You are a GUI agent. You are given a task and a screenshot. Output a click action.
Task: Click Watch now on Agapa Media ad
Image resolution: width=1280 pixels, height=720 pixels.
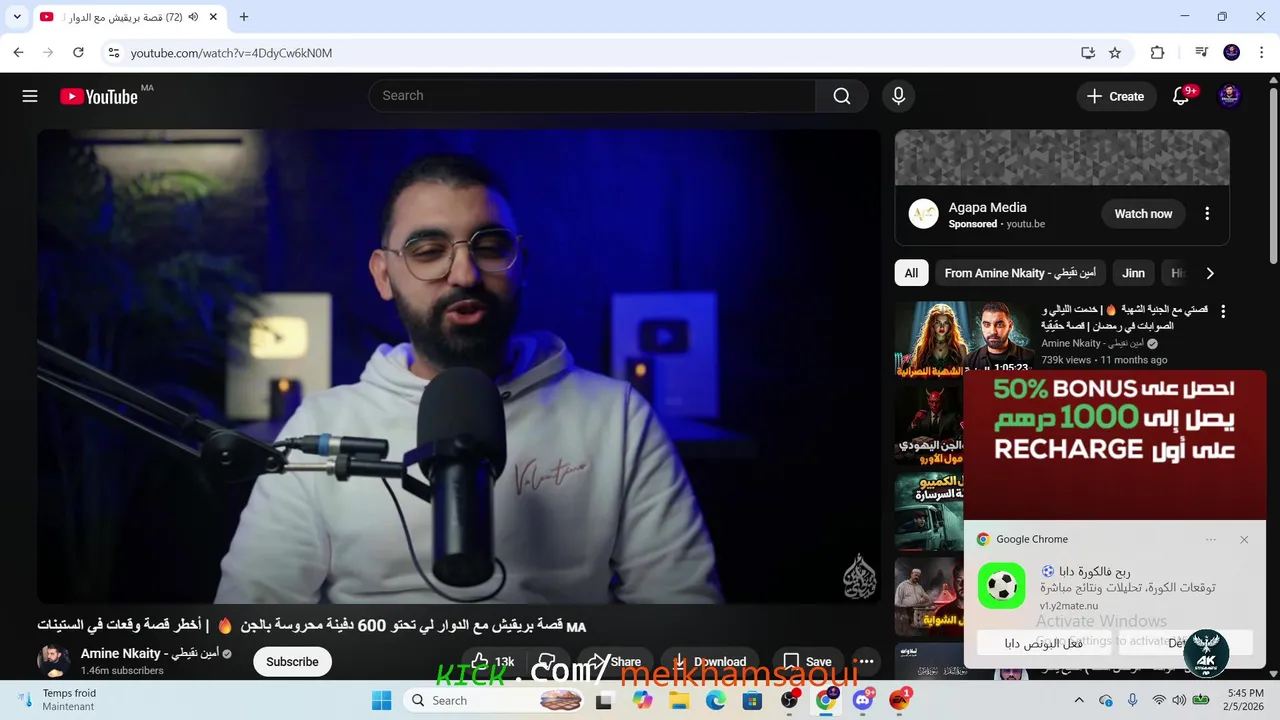click(1143, 214)
